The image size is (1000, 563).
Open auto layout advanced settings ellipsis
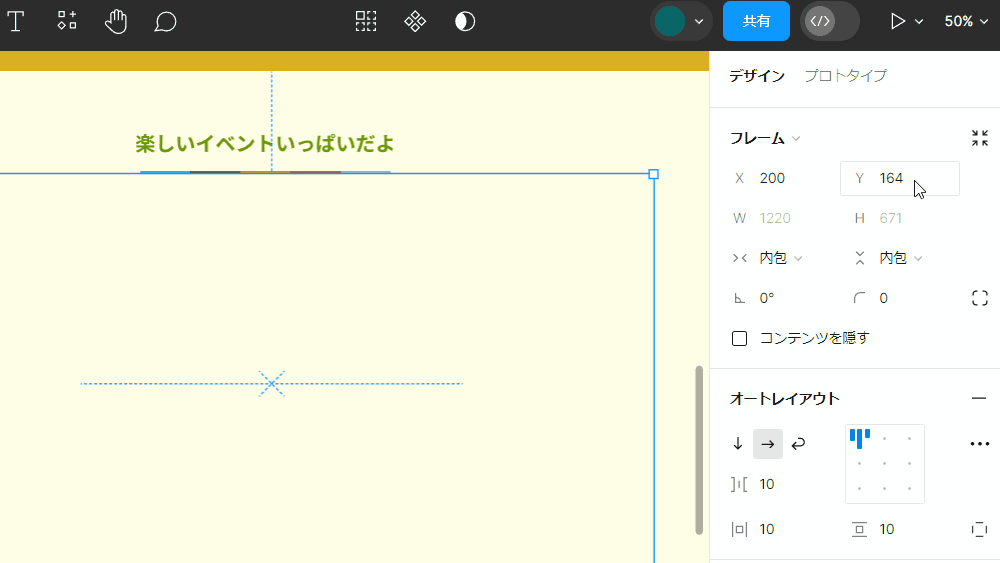980,444
